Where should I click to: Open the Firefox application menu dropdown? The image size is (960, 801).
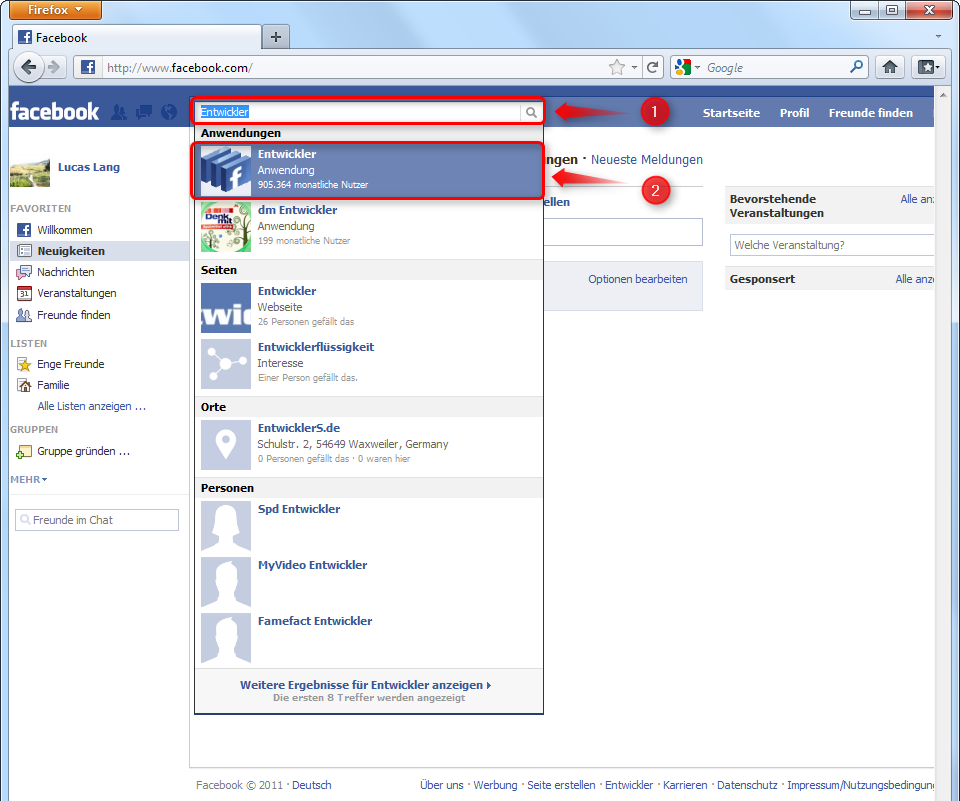(x=55, y=10)
